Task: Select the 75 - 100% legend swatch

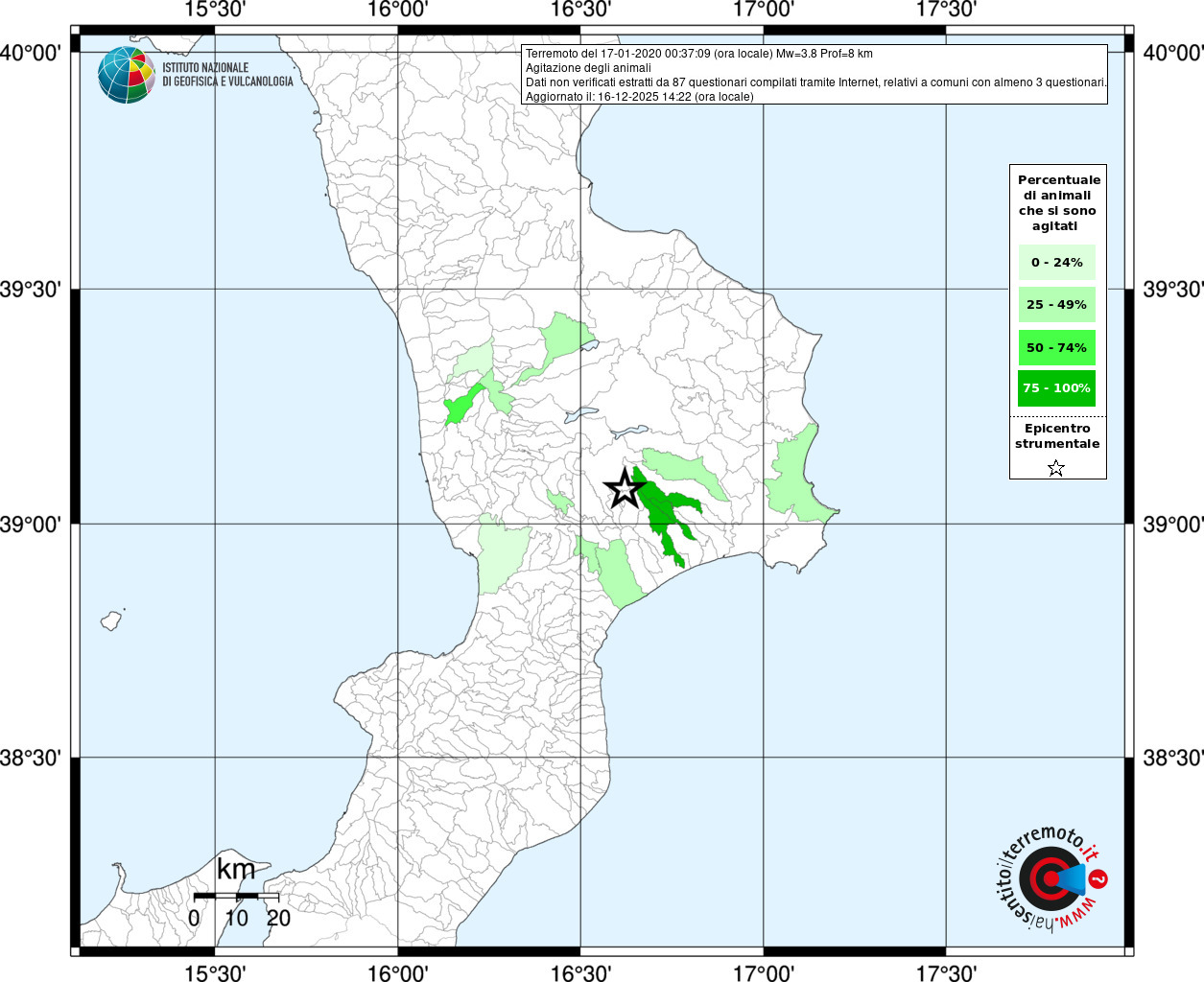Action: point(1056,388)
